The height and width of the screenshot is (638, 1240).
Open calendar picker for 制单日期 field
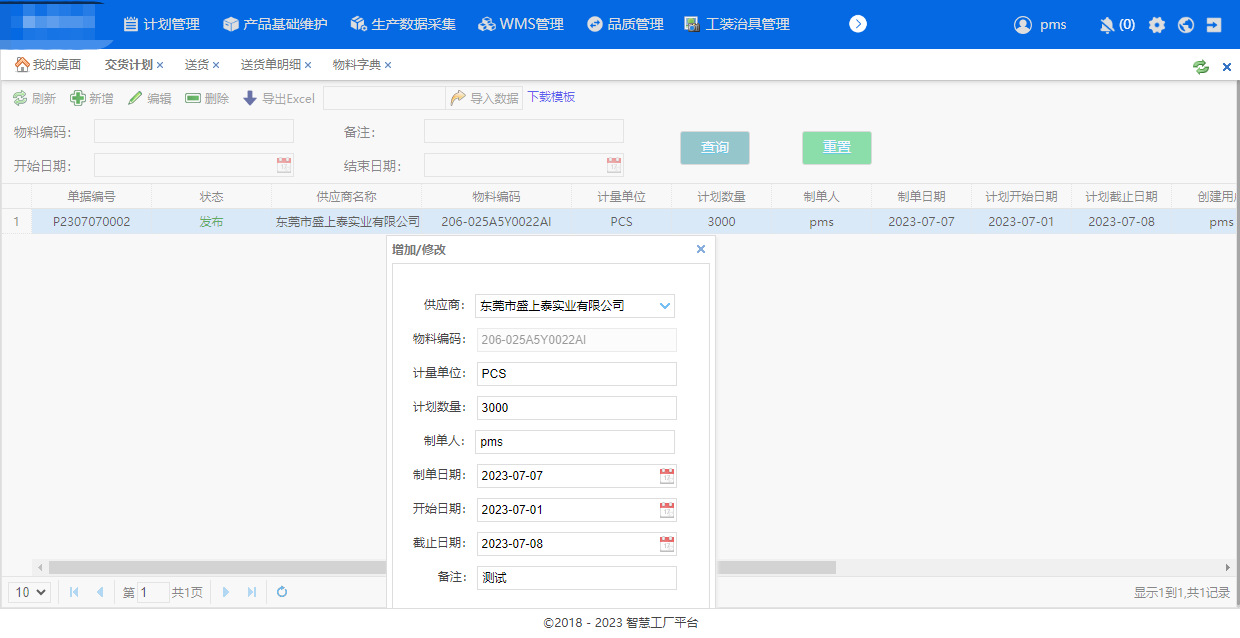[667, 476]
